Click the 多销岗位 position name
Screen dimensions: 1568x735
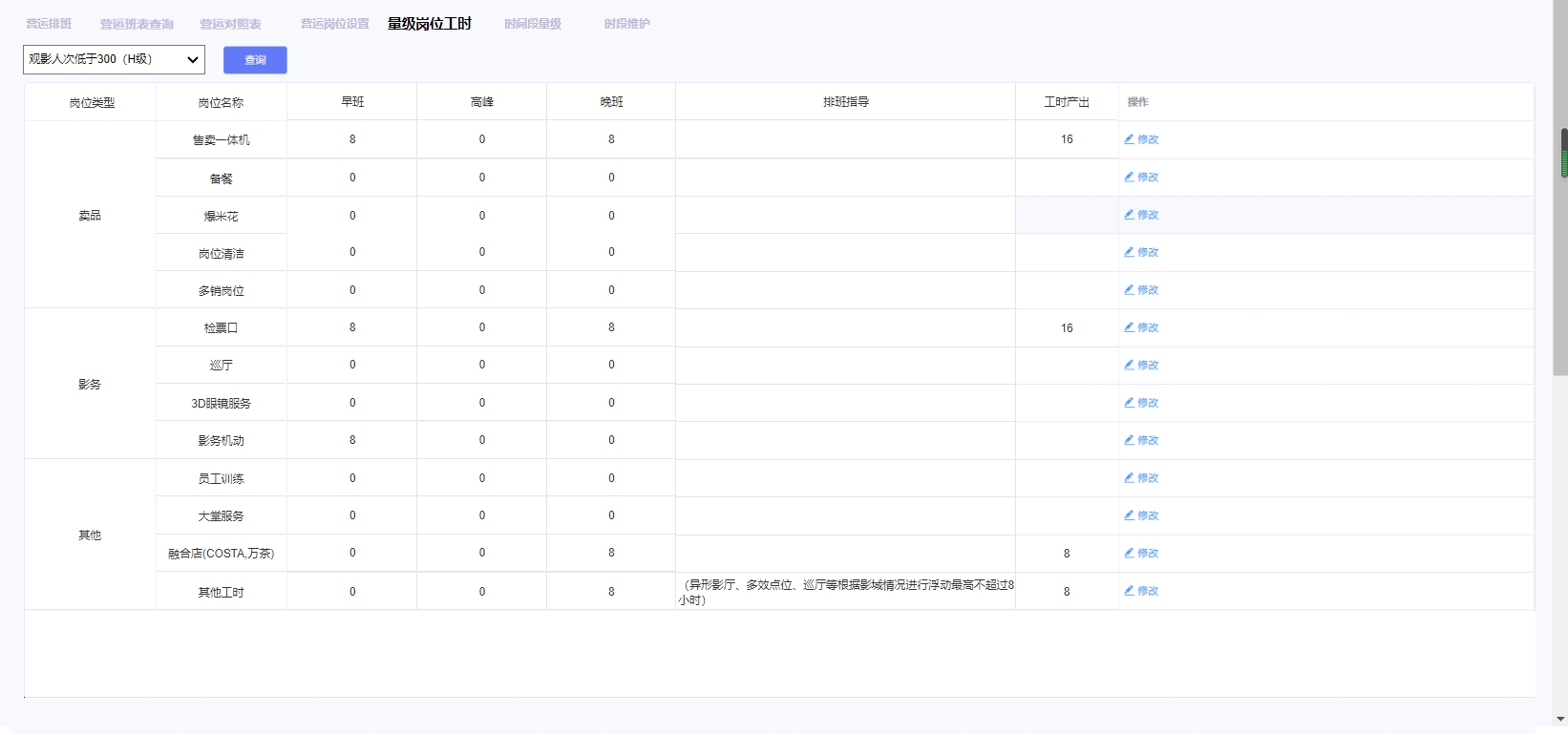click(221, 290)
